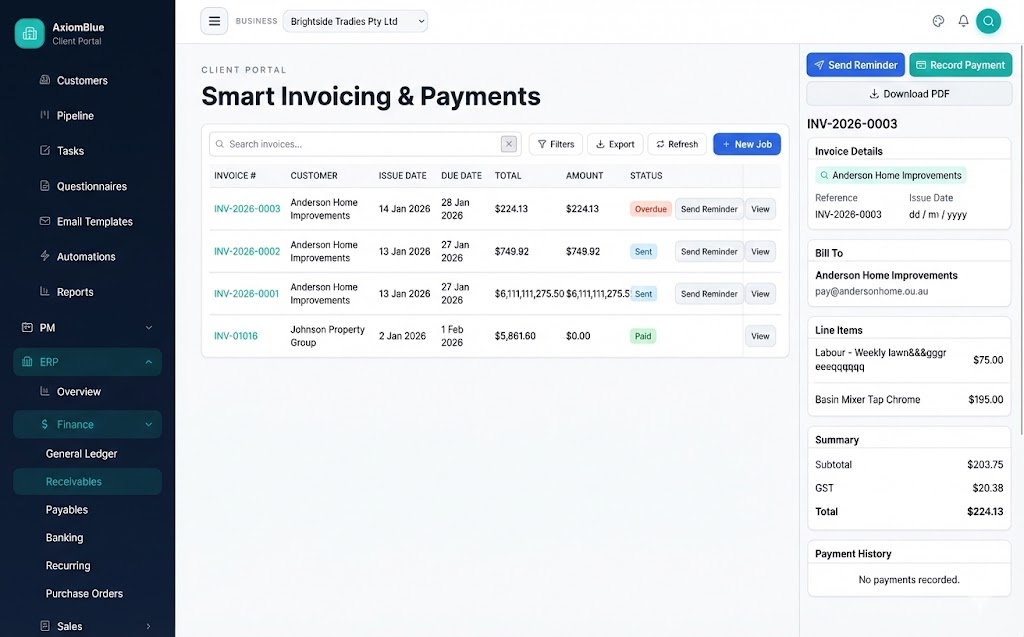
Task: Open Reports via the chart icon
Action: [x=44, y=291]
